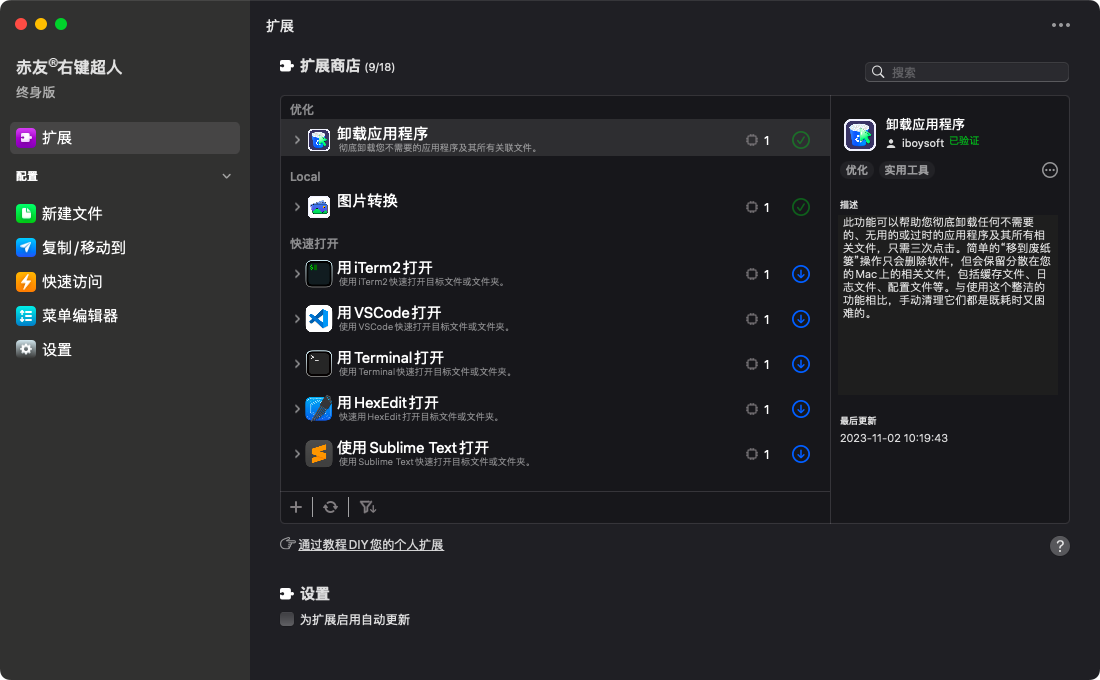The image size is (1100, 680).
Task: Click the help question mark button
Action: 1059,546
